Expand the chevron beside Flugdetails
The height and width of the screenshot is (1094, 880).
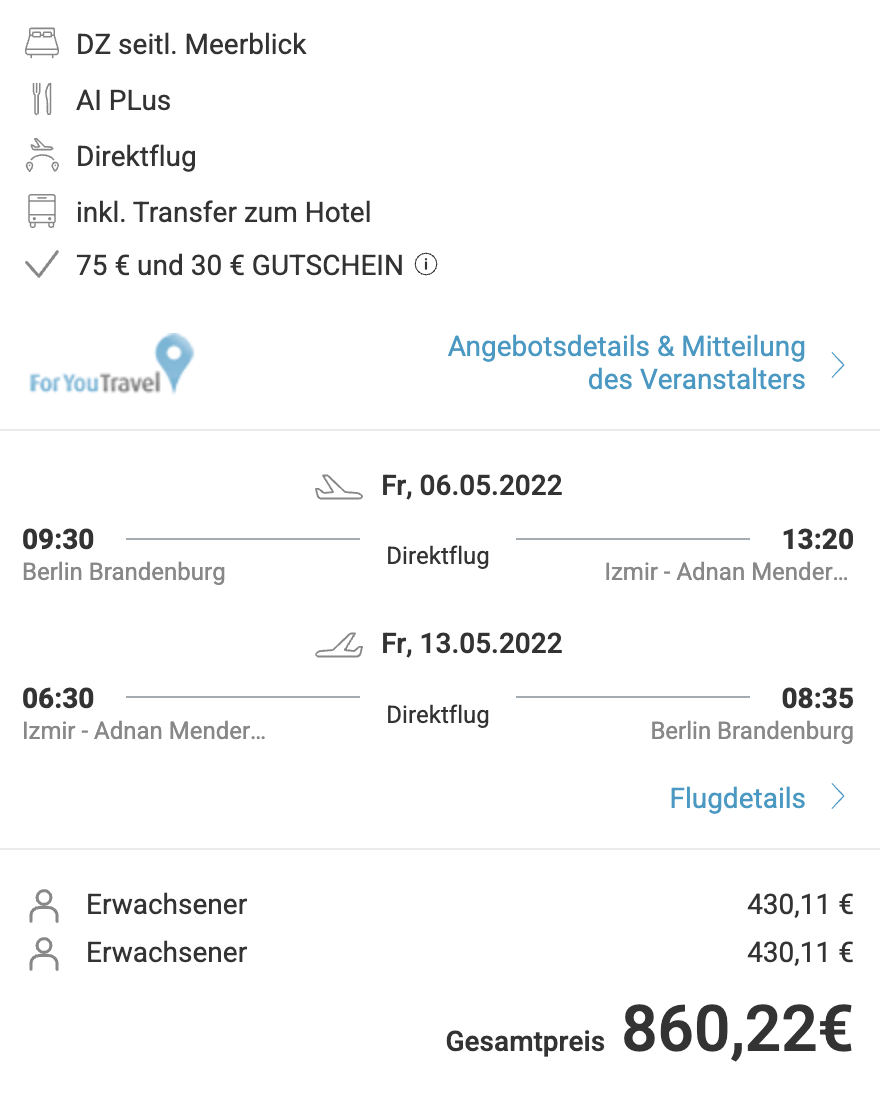point(838,796)
